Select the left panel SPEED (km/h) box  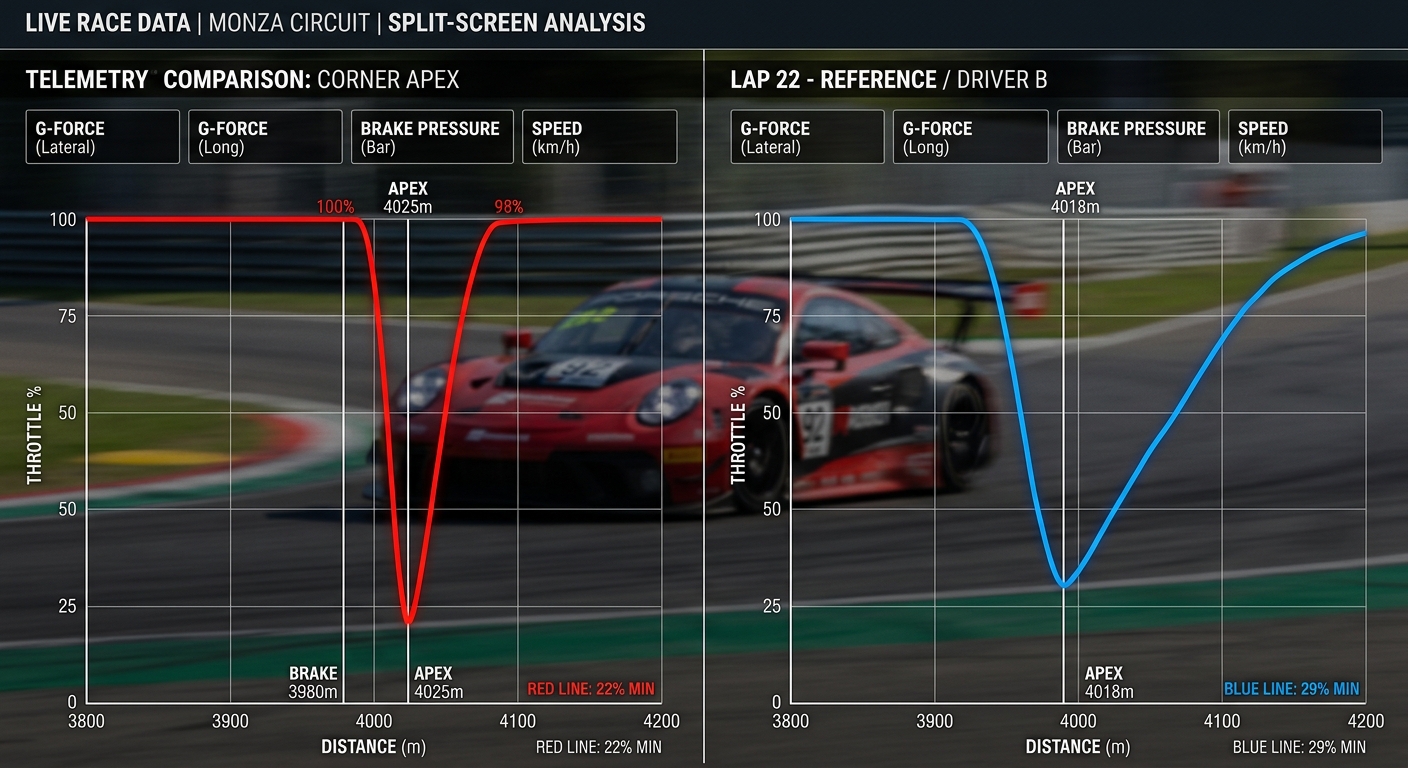[599, 137]
